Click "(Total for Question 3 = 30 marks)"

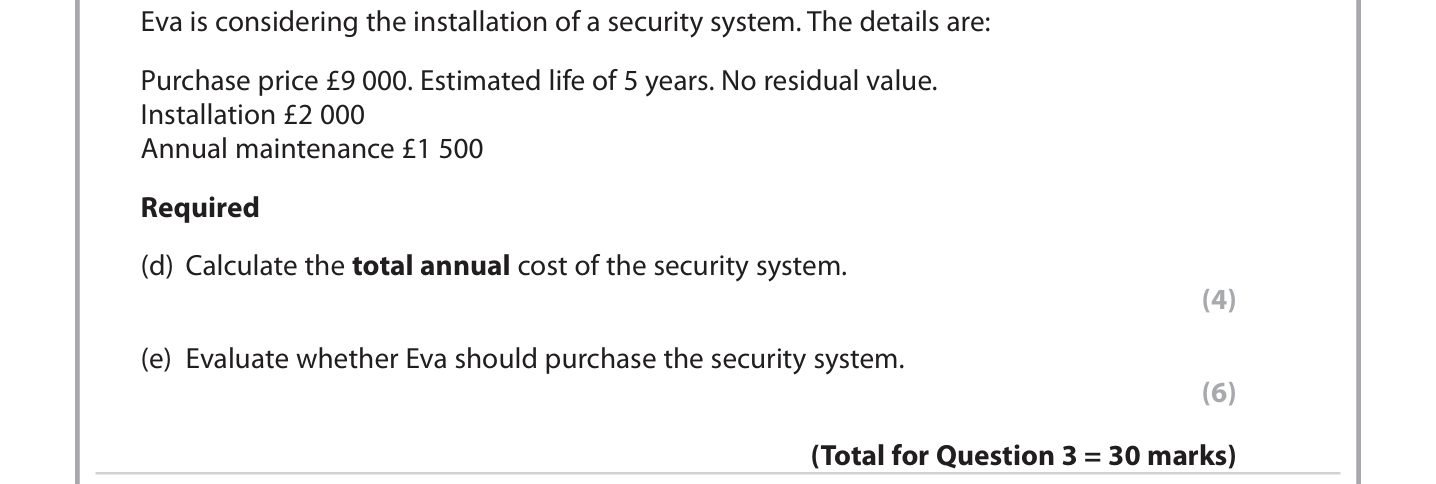click(1023, 456)
